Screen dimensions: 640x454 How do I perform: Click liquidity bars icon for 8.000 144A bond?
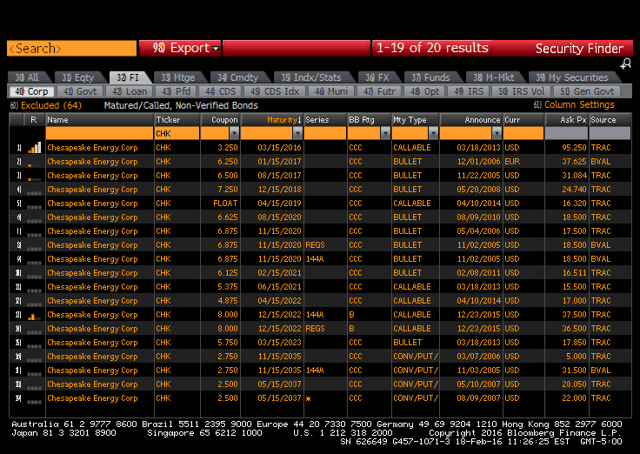pyautogui.click(x=35, y=316)
